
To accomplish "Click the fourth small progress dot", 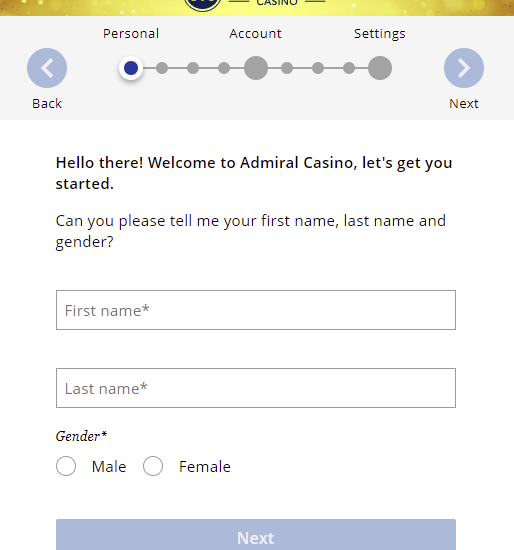I will (224, 68).
